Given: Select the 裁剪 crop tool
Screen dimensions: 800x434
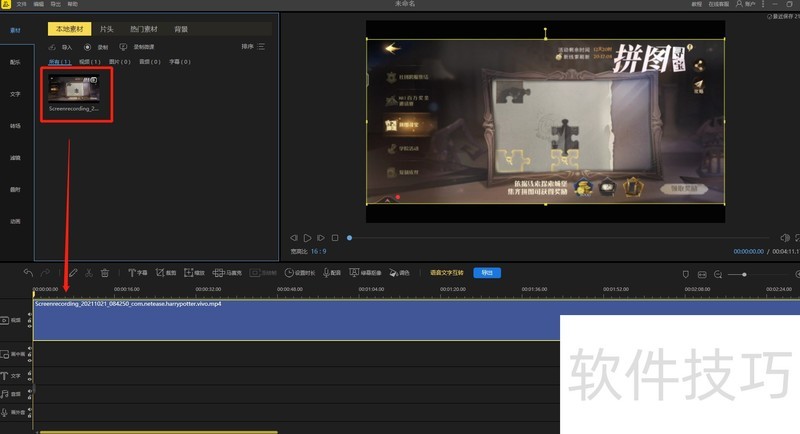Looking at the screenshot, I should click(166, 272).
